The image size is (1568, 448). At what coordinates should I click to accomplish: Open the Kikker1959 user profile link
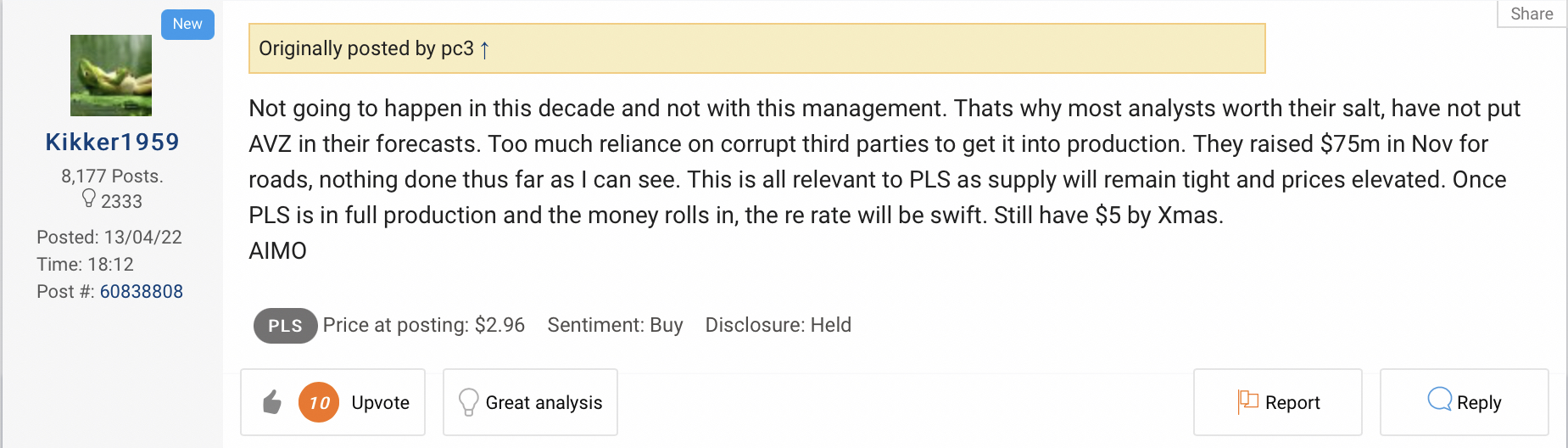click(x=112, y=142)
